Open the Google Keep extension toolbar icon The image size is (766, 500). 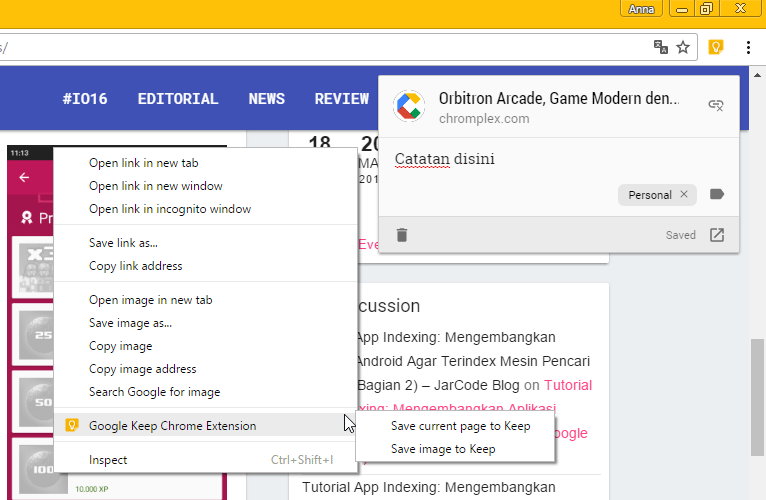[716, 47]
